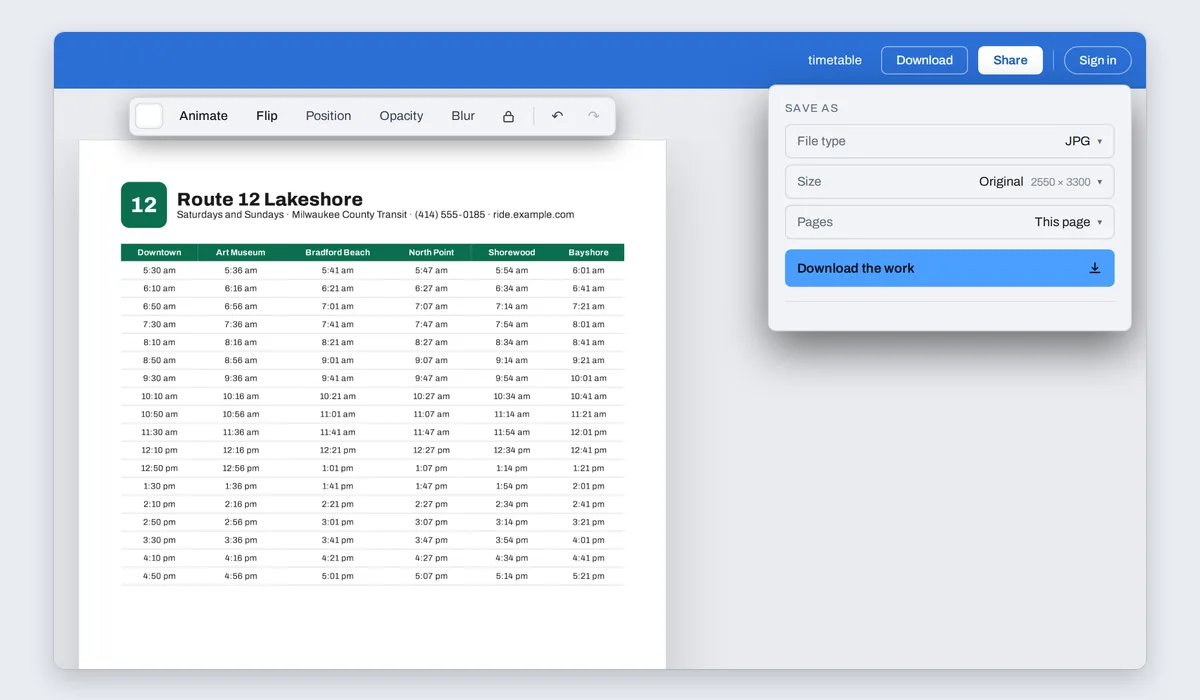Click the Shorewood column header
Viewport: 1200px width, 700px height.
[512, 253]
